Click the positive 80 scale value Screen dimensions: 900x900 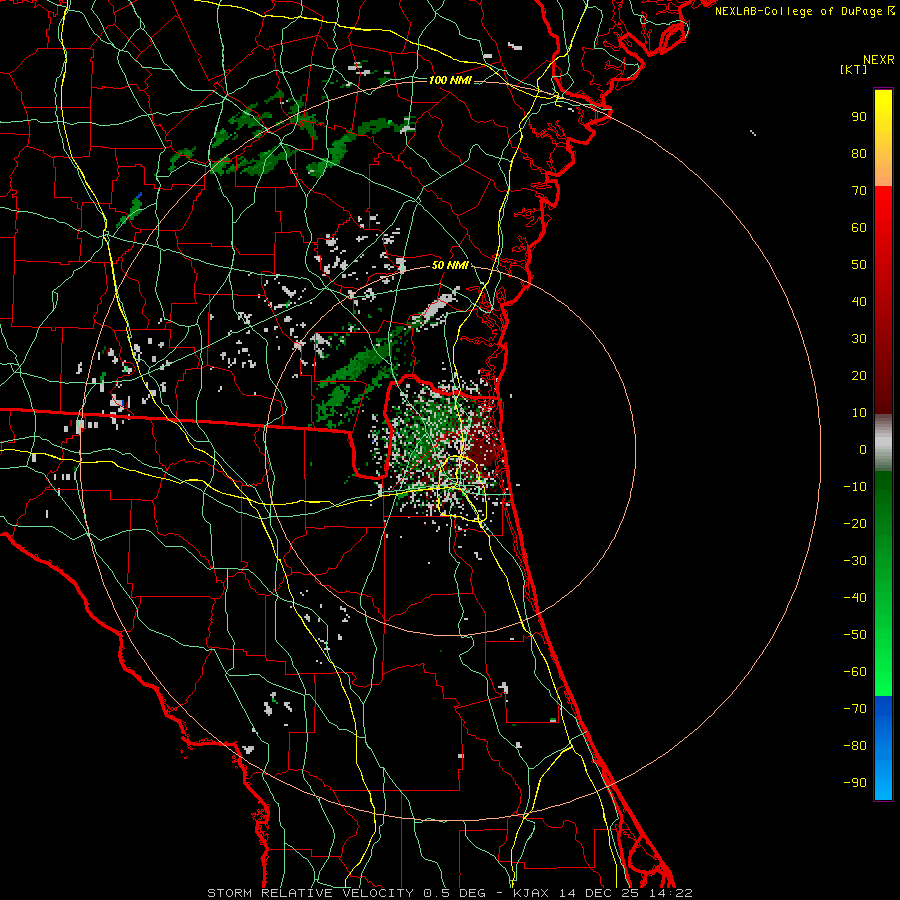point(859,154)
